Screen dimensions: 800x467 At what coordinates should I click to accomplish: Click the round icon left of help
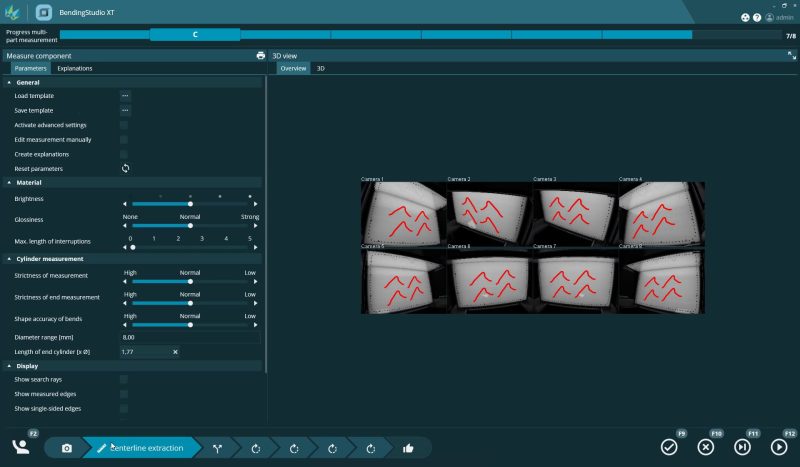[745, 17]
